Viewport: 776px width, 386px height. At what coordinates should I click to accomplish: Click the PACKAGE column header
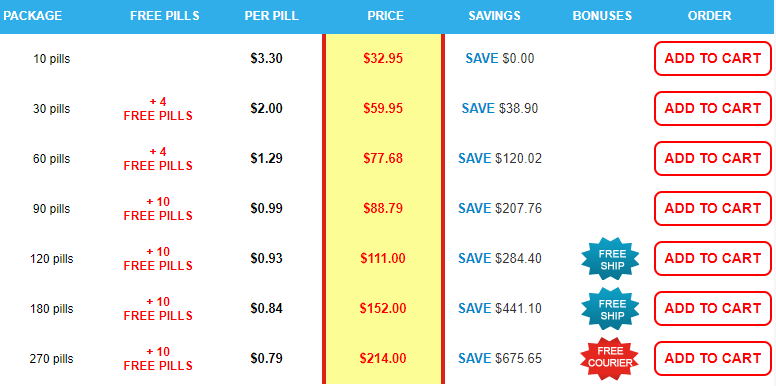tap(33, 16)
